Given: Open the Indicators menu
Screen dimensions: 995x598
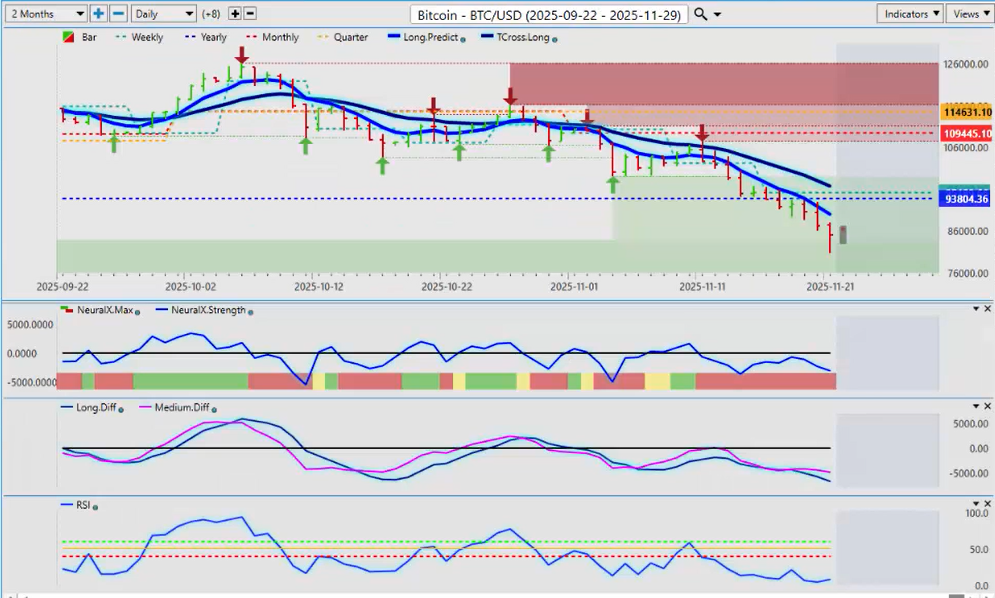Looking at the screenshot, I should coord(910,14).
